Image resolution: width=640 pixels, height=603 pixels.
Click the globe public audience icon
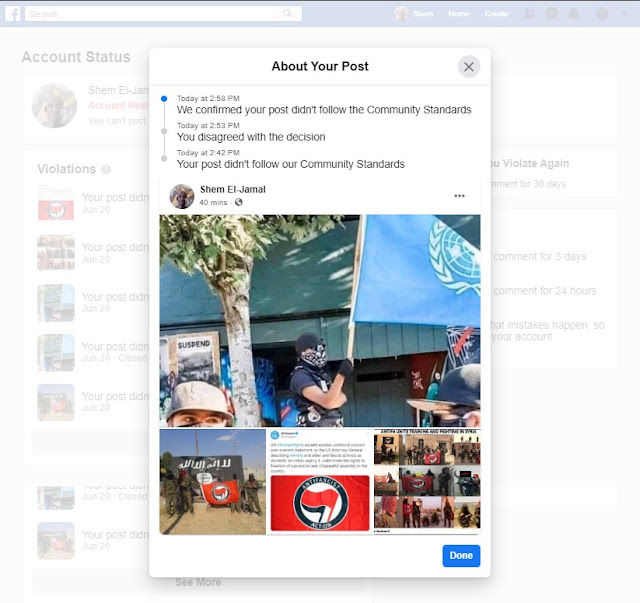click(x=239, y=202)
